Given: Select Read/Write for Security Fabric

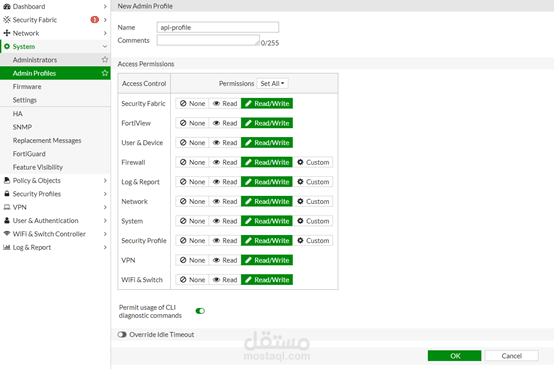Looking at the screenshot, I should pyautogui.click(x=267, y=104).
